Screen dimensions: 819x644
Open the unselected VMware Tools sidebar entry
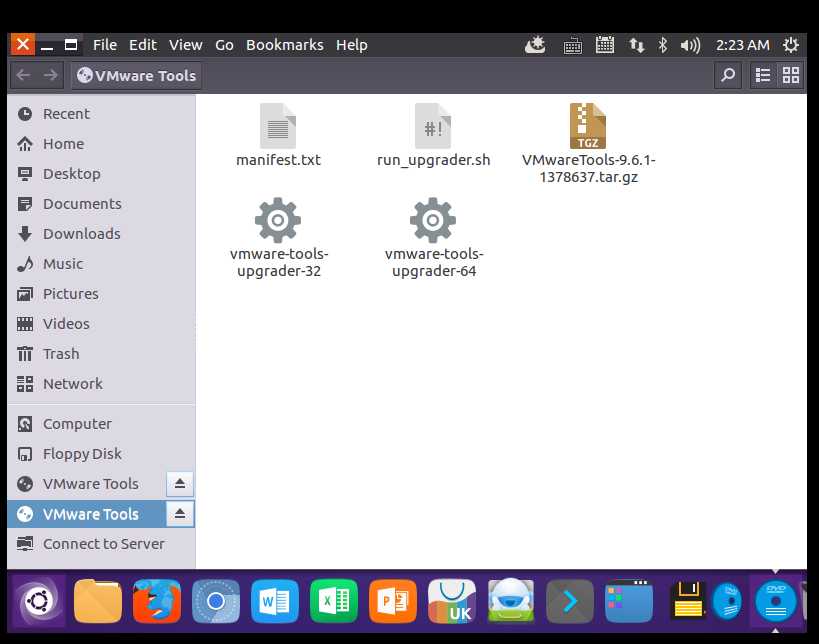coord(86,484)
